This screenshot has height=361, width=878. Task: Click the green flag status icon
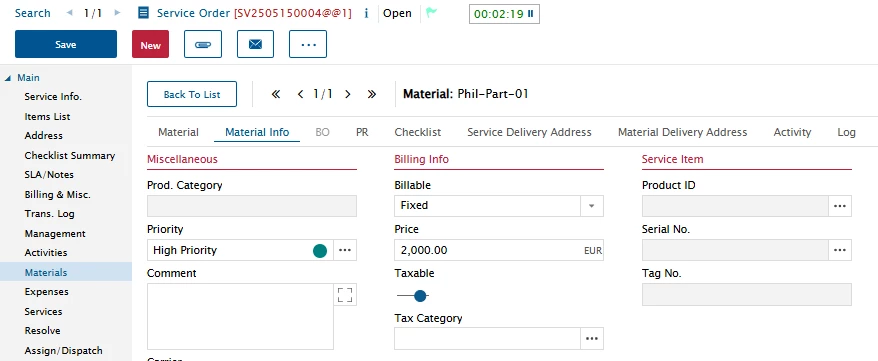431,13
